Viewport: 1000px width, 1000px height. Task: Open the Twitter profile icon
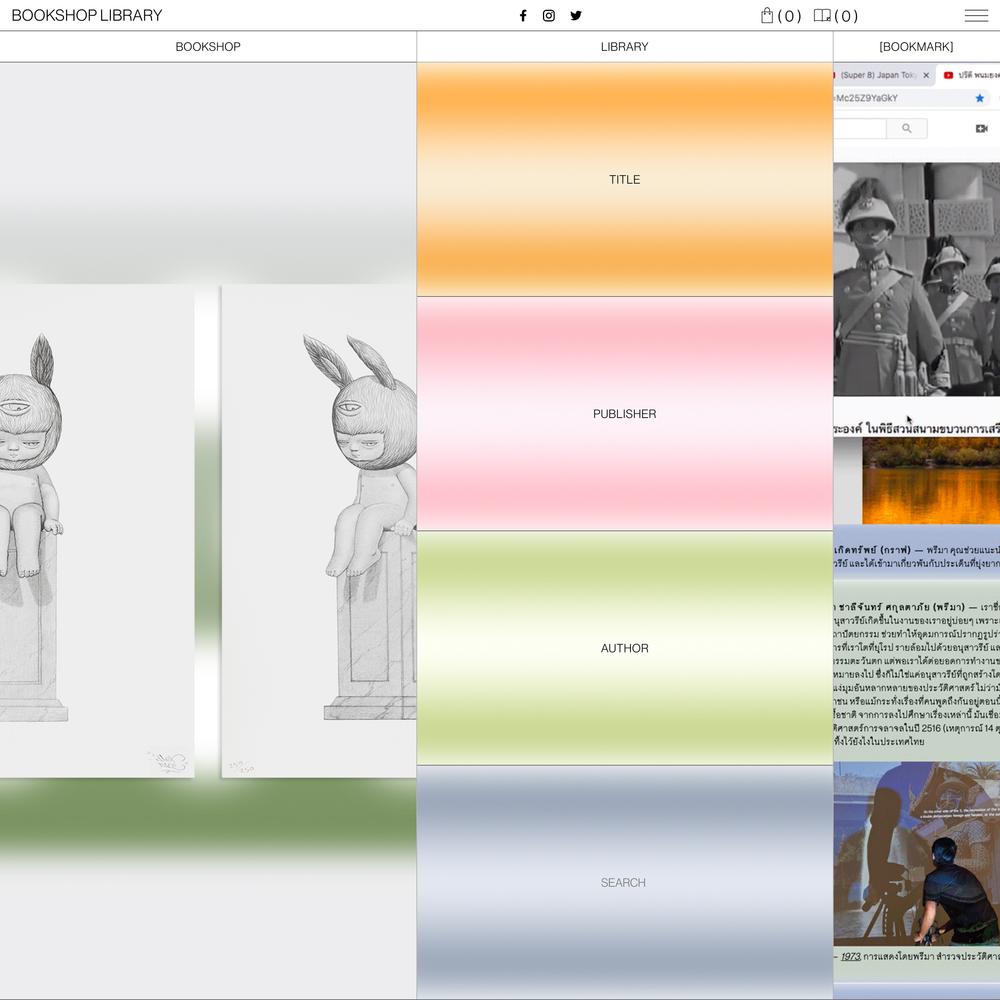576,16
